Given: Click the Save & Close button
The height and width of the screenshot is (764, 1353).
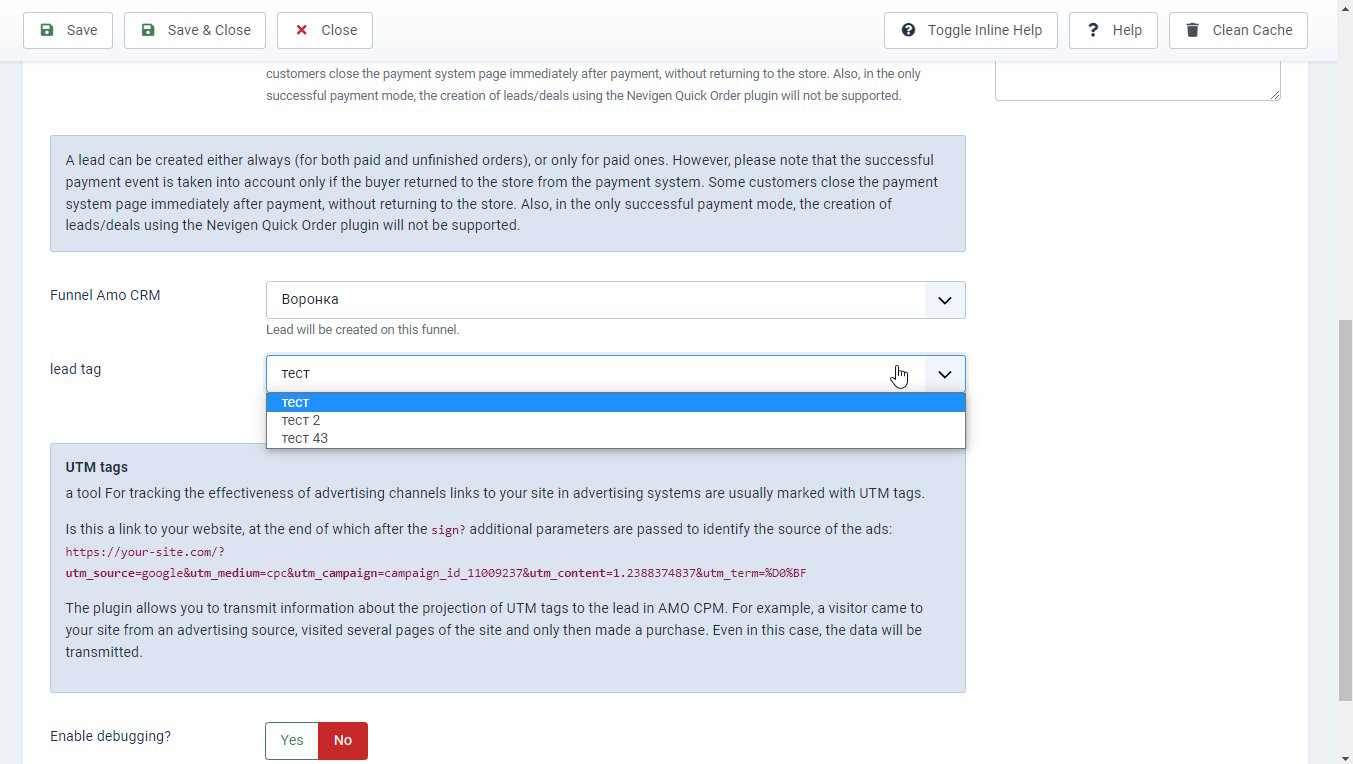Looking at the screenshot, I should [x=195, y=30].
